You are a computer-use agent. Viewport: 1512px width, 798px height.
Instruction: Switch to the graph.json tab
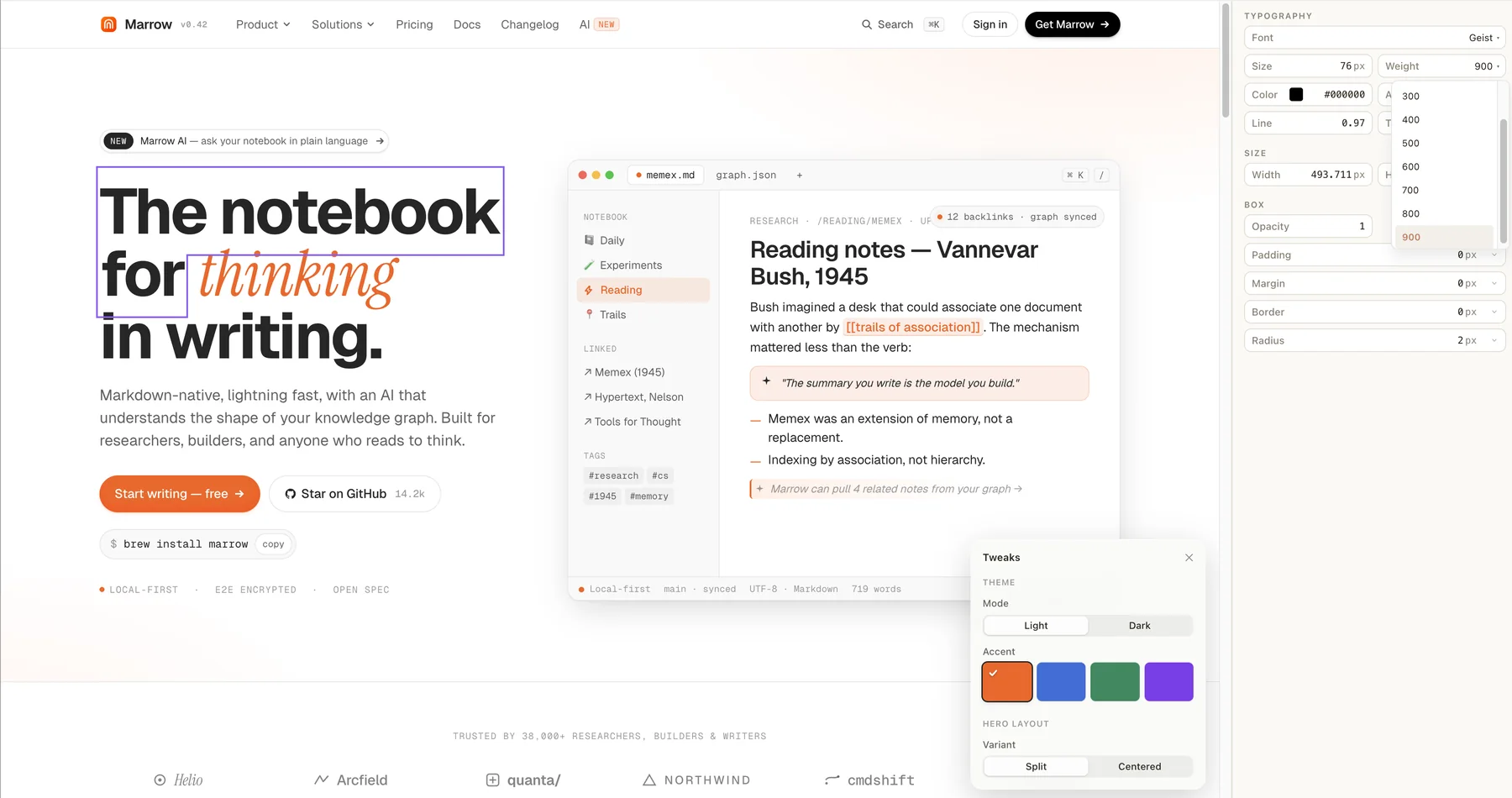[746, 176]
